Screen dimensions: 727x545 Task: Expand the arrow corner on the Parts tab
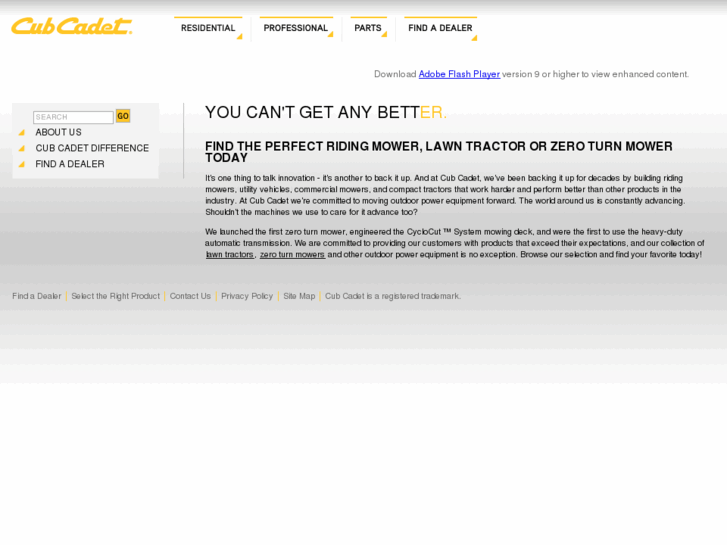pyautogui.click(x=384, y=34)
